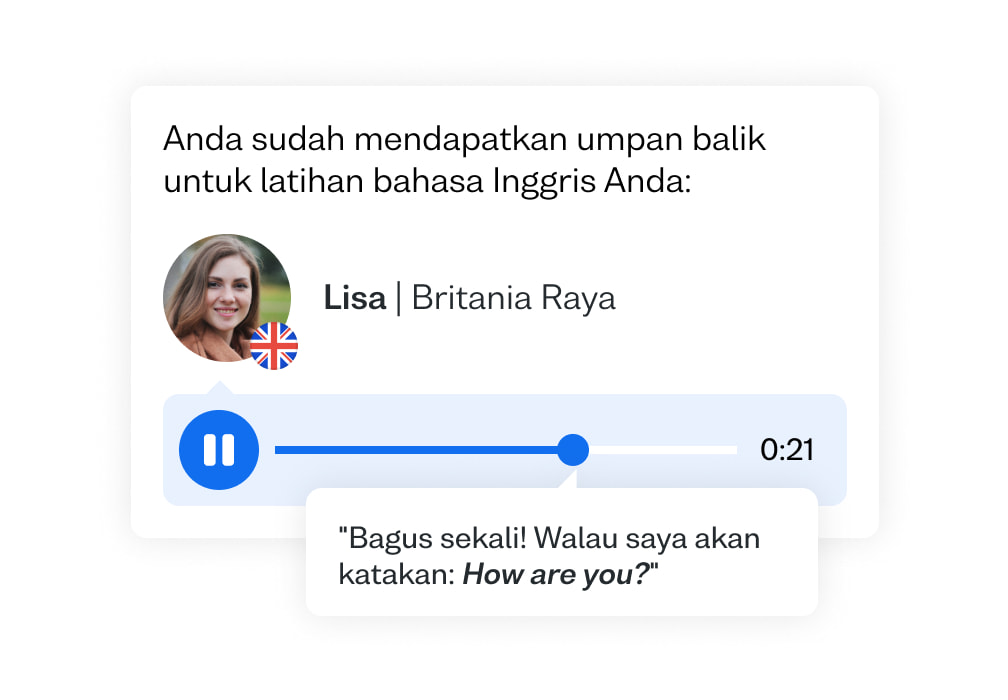Screen dimensions: 1008x700
Task: Click the text 'untuk latihan bahasa Inggris Anda:'
Action: 428,181
